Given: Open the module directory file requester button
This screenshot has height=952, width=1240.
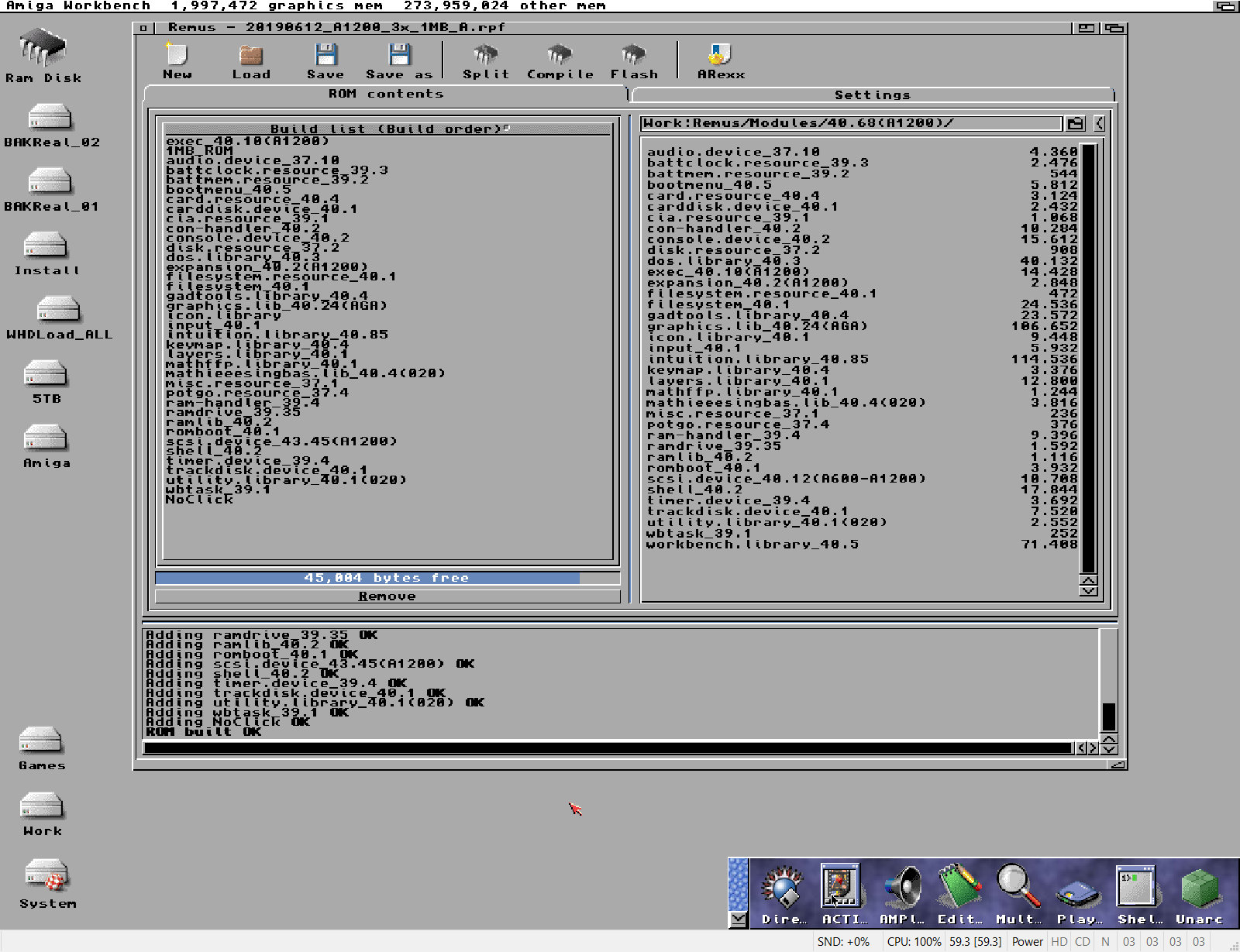Looking at the screenshot, I should pyautogui.click(x=1075, y=123).
